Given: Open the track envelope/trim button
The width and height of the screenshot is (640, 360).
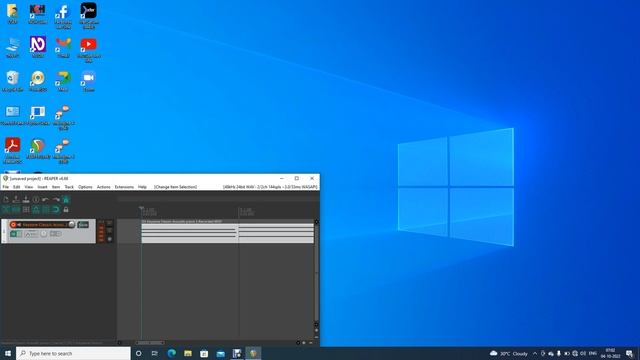Looking at the screenshot, I should pos(31,234).
